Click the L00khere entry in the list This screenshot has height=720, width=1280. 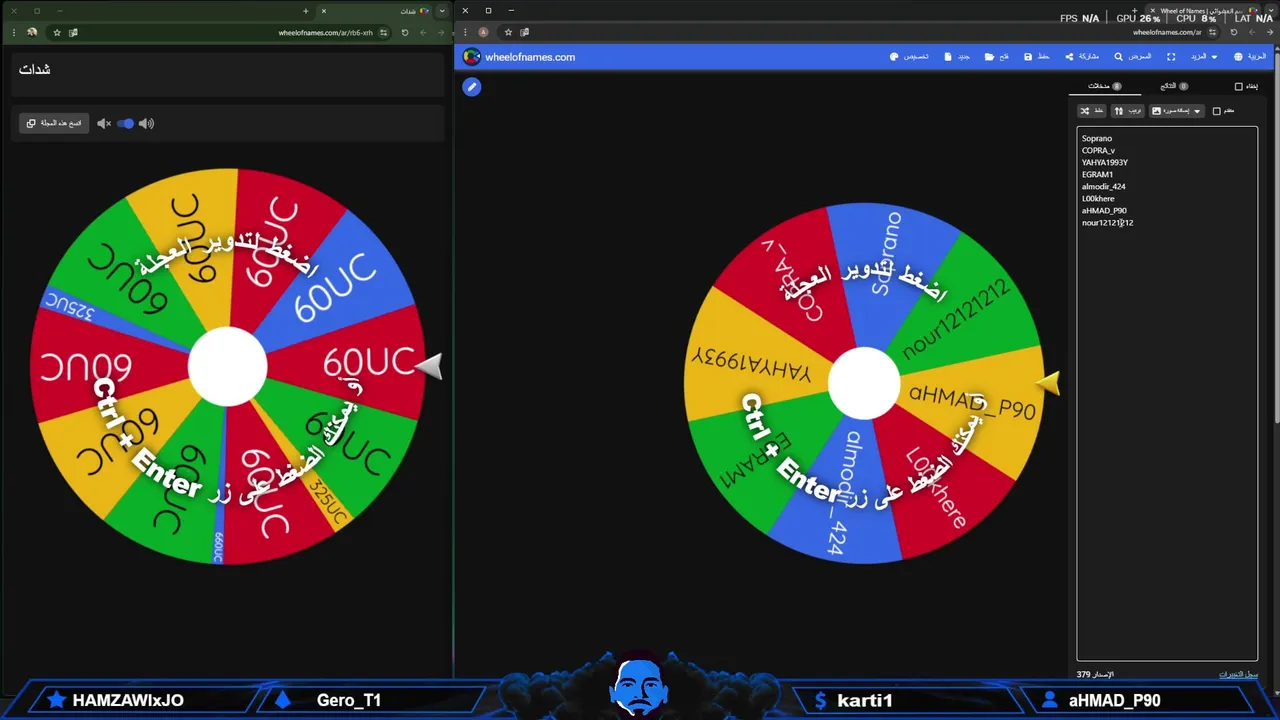(x=1098, y=199)
